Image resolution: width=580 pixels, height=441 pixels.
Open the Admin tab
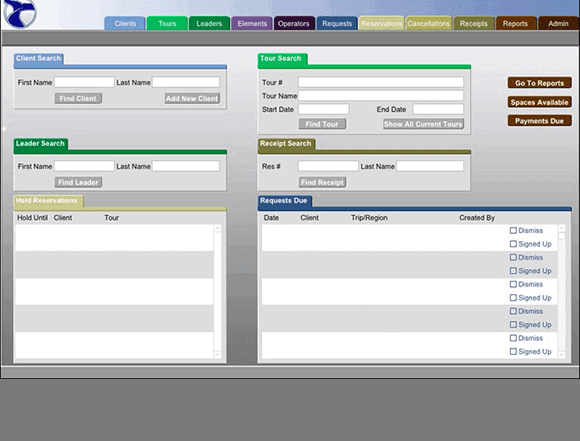click(558, 24)
